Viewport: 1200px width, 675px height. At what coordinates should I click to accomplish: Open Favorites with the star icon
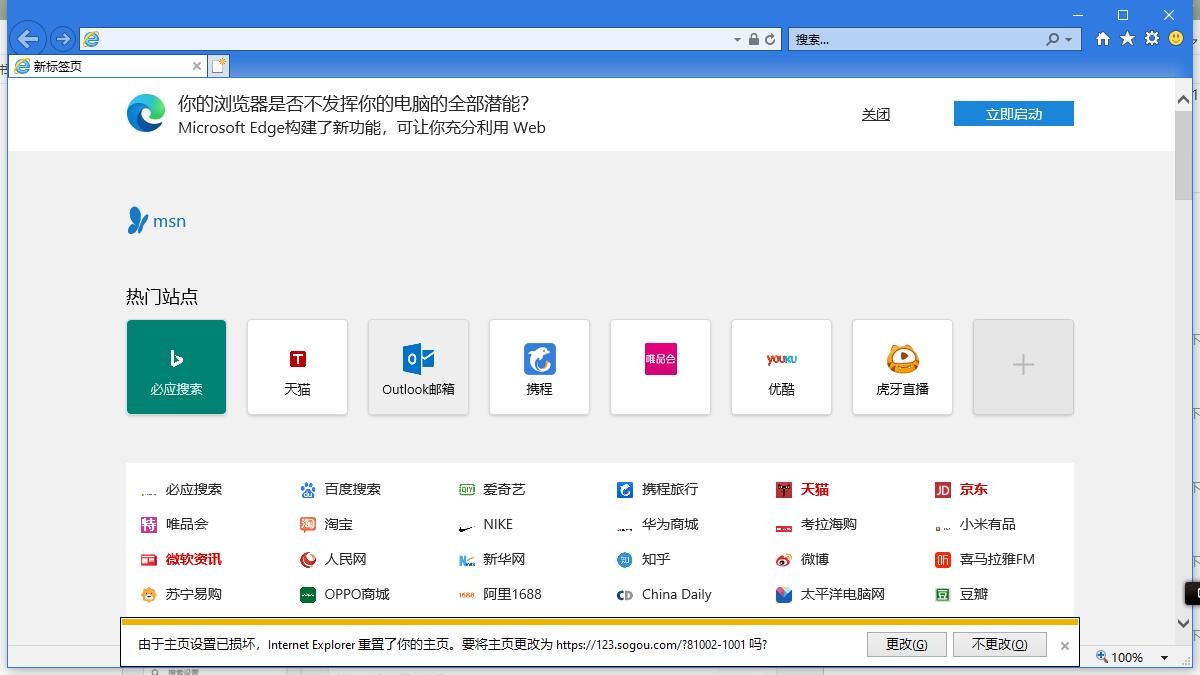(x=1127, y=38)
